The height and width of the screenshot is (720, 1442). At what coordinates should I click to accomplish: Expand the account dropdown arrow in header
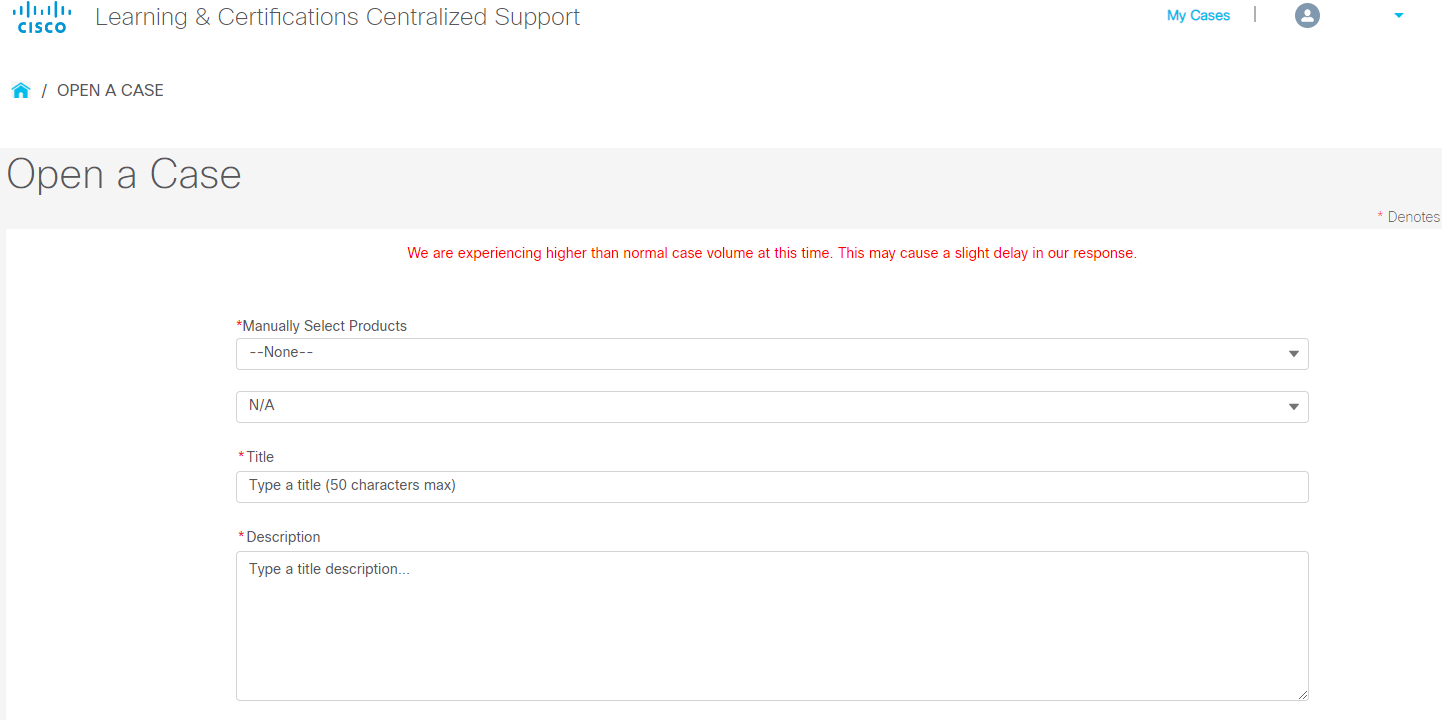1399,15
